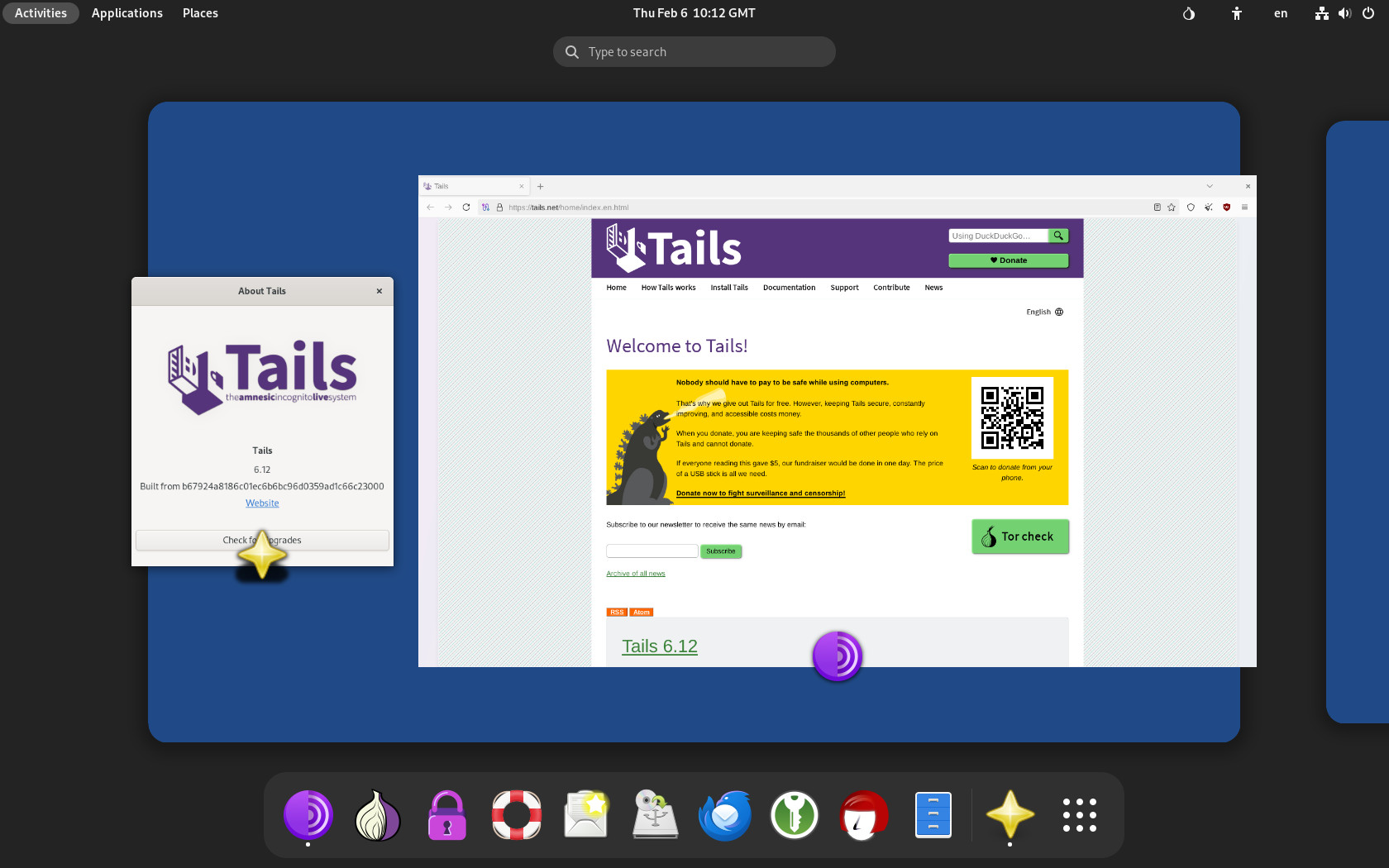
Task: Click Donate now to fight surveillance link
Action: [761, 494]
